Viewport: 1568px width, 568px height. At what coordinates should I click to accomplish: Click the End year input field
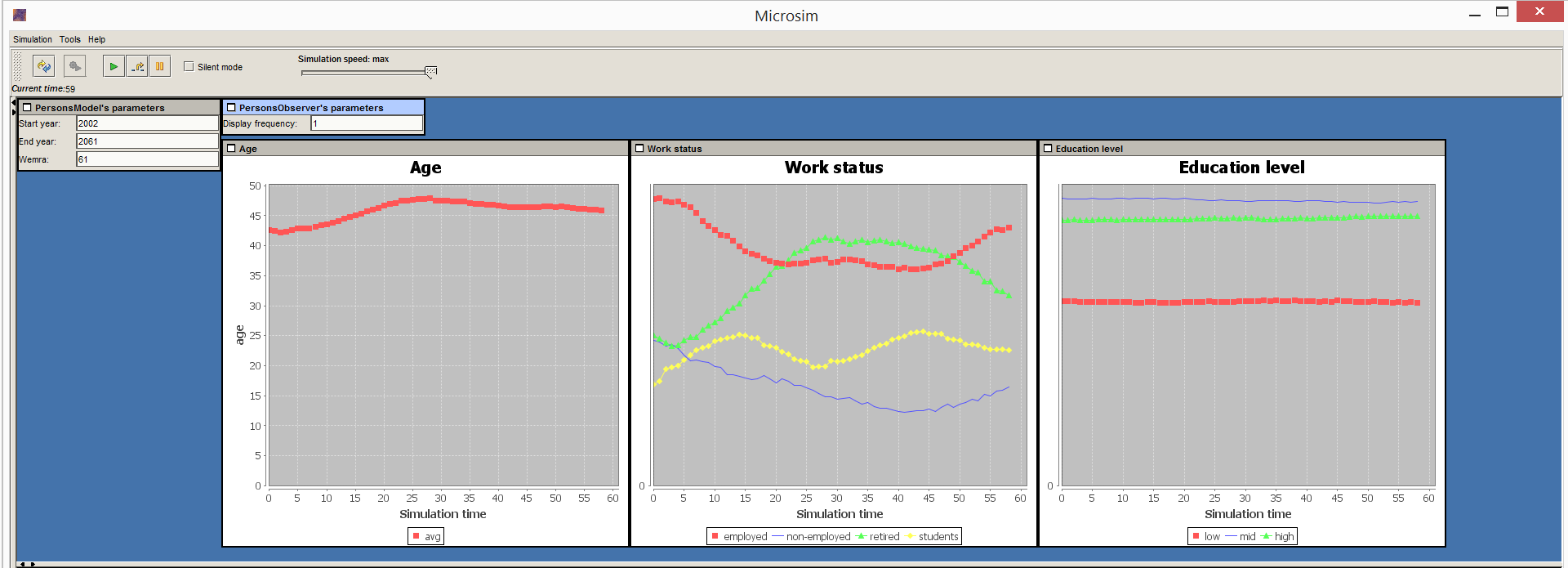(x=147, y=141)
